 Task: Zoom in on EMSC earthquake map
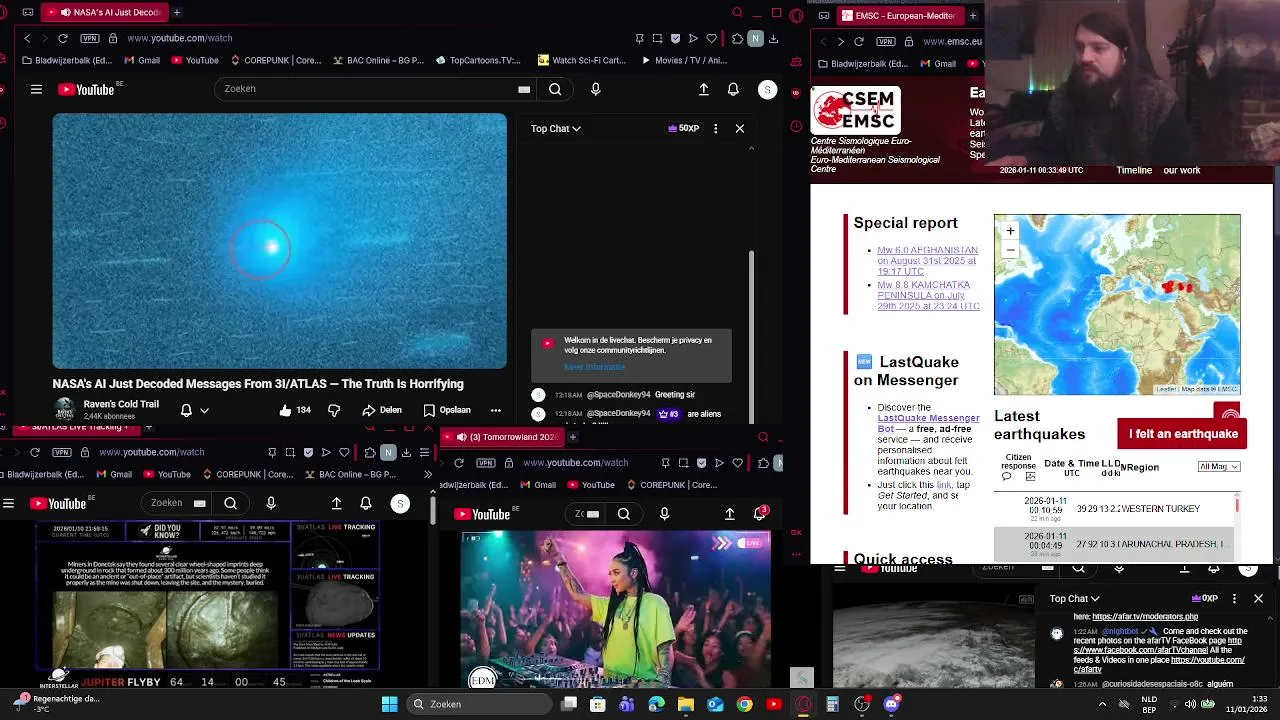click(x=1010, y=231)
